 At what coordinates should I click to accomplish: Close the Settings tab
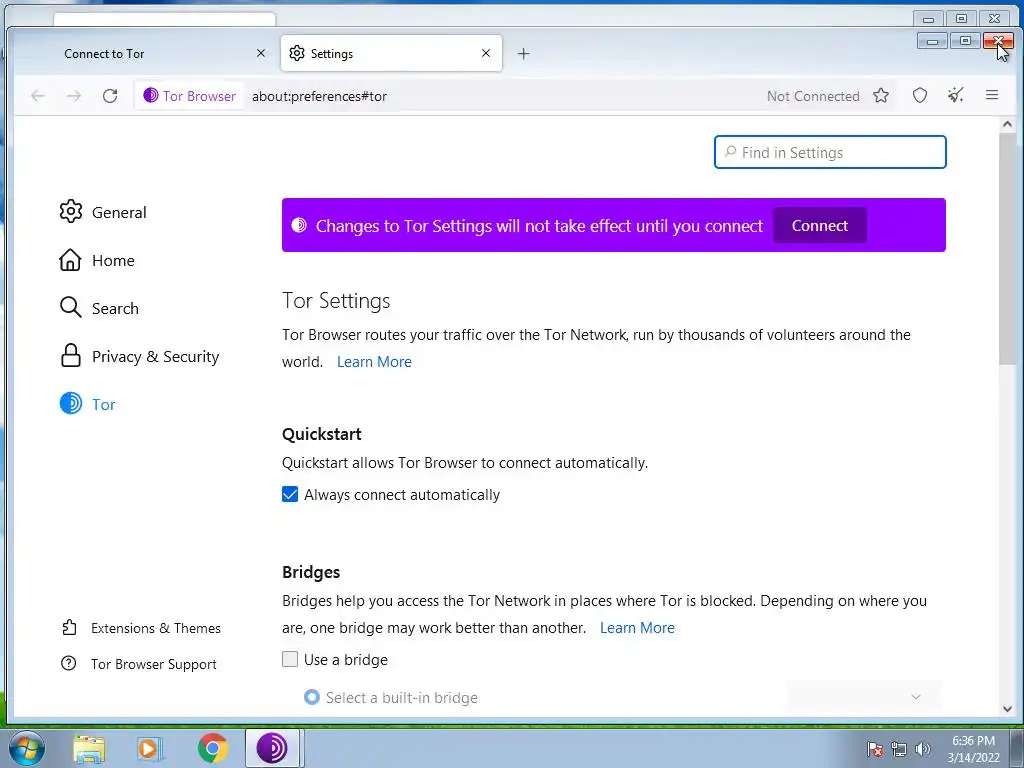pos(486,53)
